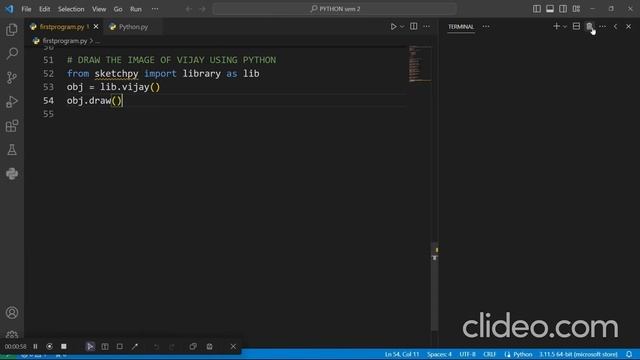The height and width of the screenshot is (360, 640).
Task: Toggle the primary side bar layout icon
Action: point(537,9)
